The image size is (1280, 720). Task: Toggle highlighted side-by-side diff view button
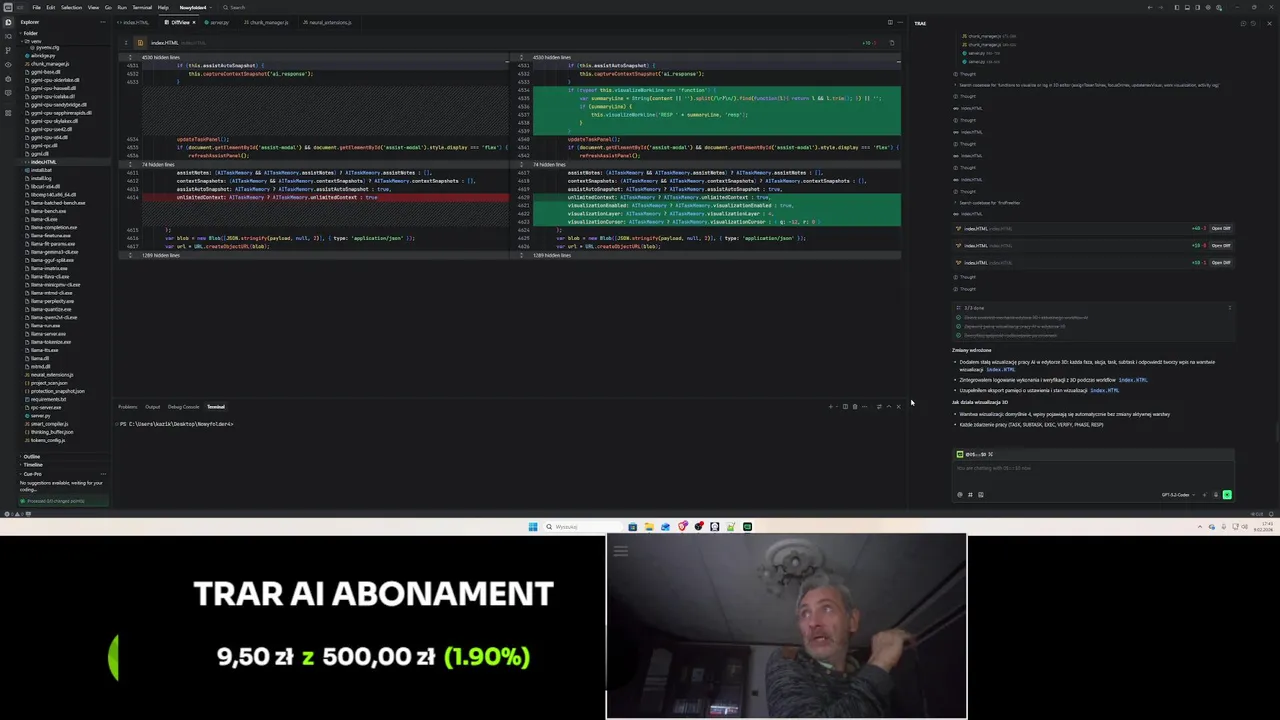pyautogui.click(x=140, y=43)
